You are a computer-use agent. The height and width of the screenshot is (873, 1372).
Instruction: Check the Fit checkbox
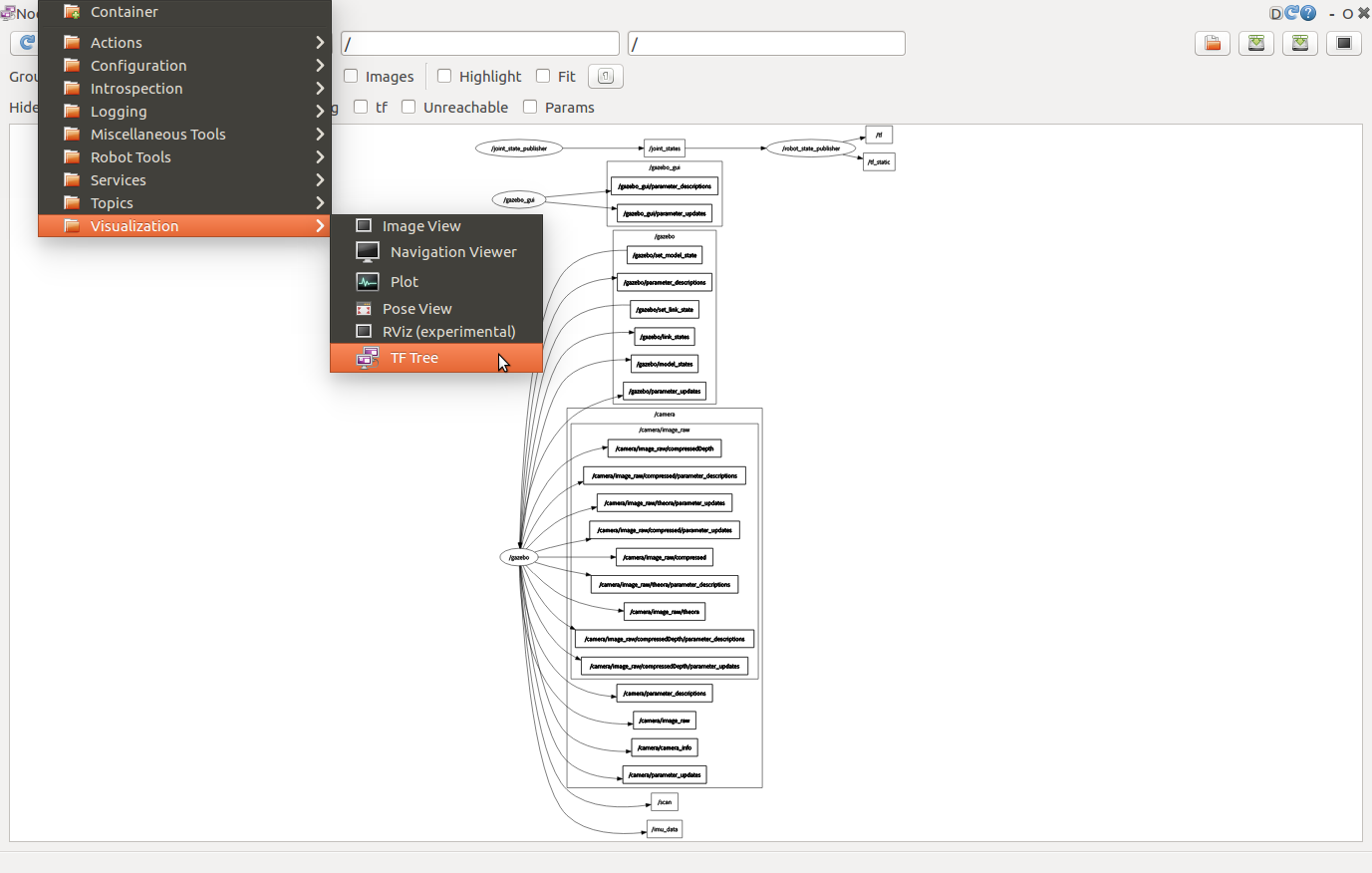coord(543,76)
